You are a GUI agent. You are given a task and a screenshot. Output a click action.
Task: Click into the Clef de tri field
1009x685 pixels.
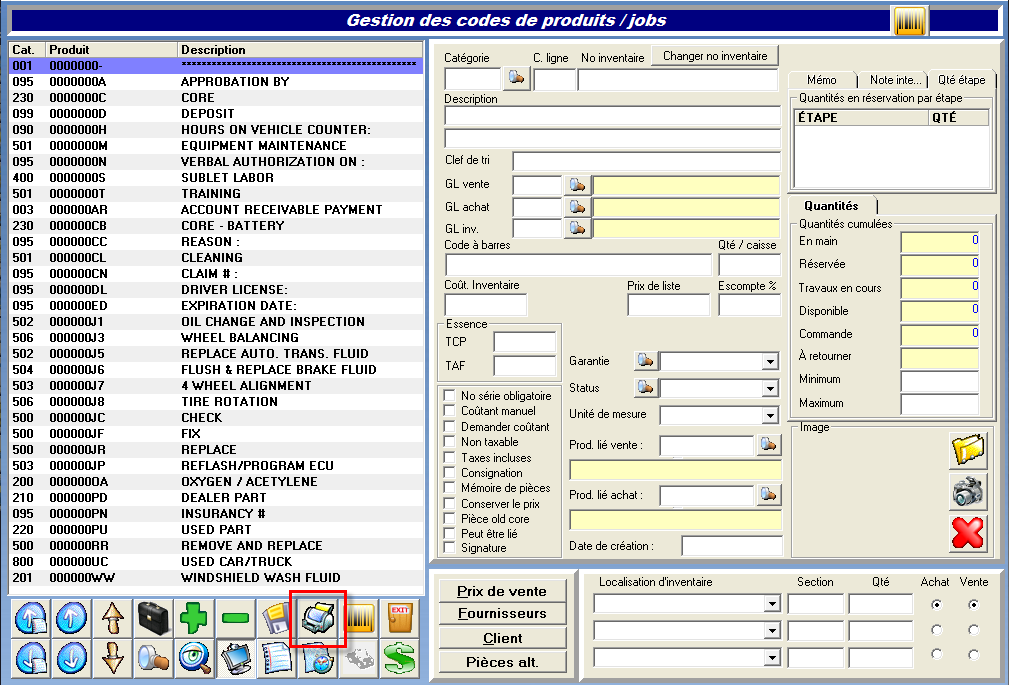coord(647,161)
